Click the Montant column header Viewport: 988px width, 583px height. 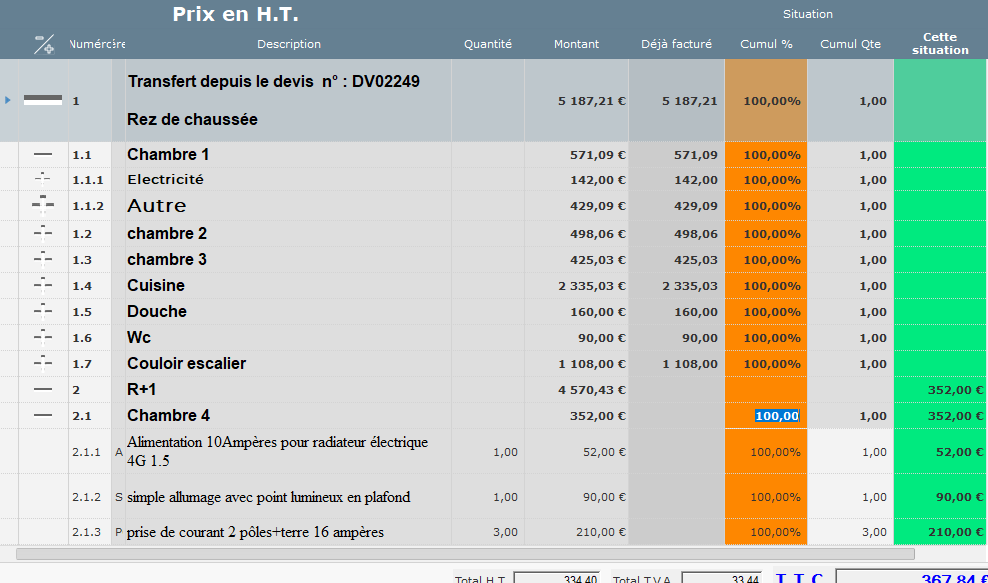576,44
